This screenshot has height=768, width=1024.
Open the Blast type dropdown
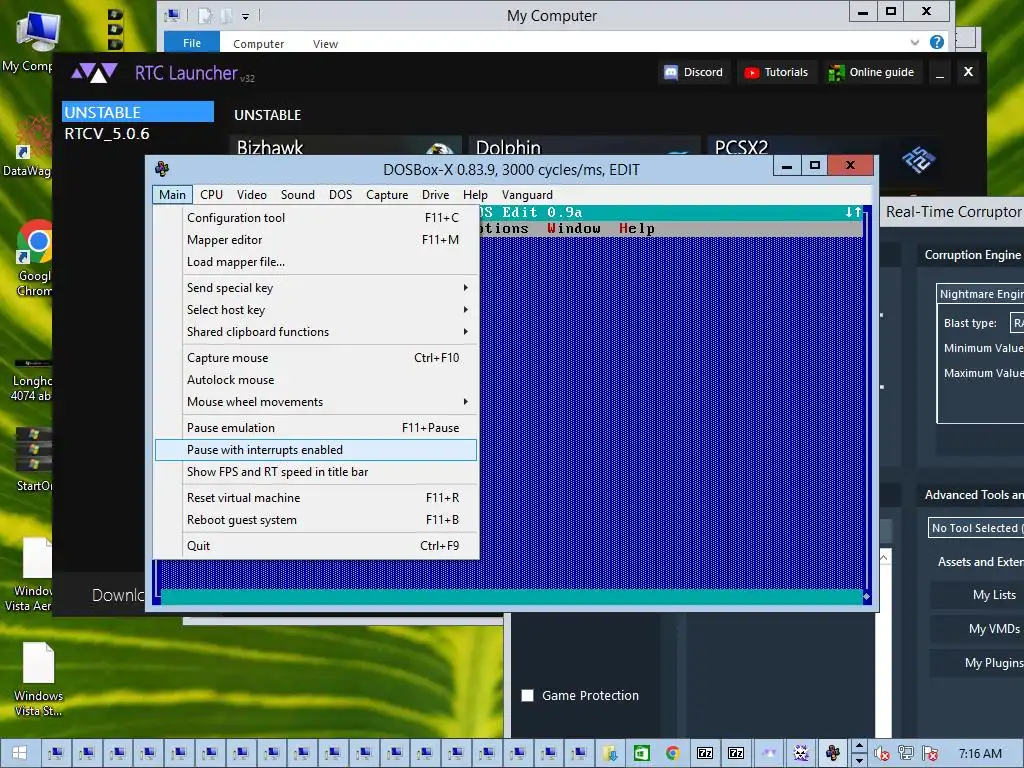pos(1016,323)
